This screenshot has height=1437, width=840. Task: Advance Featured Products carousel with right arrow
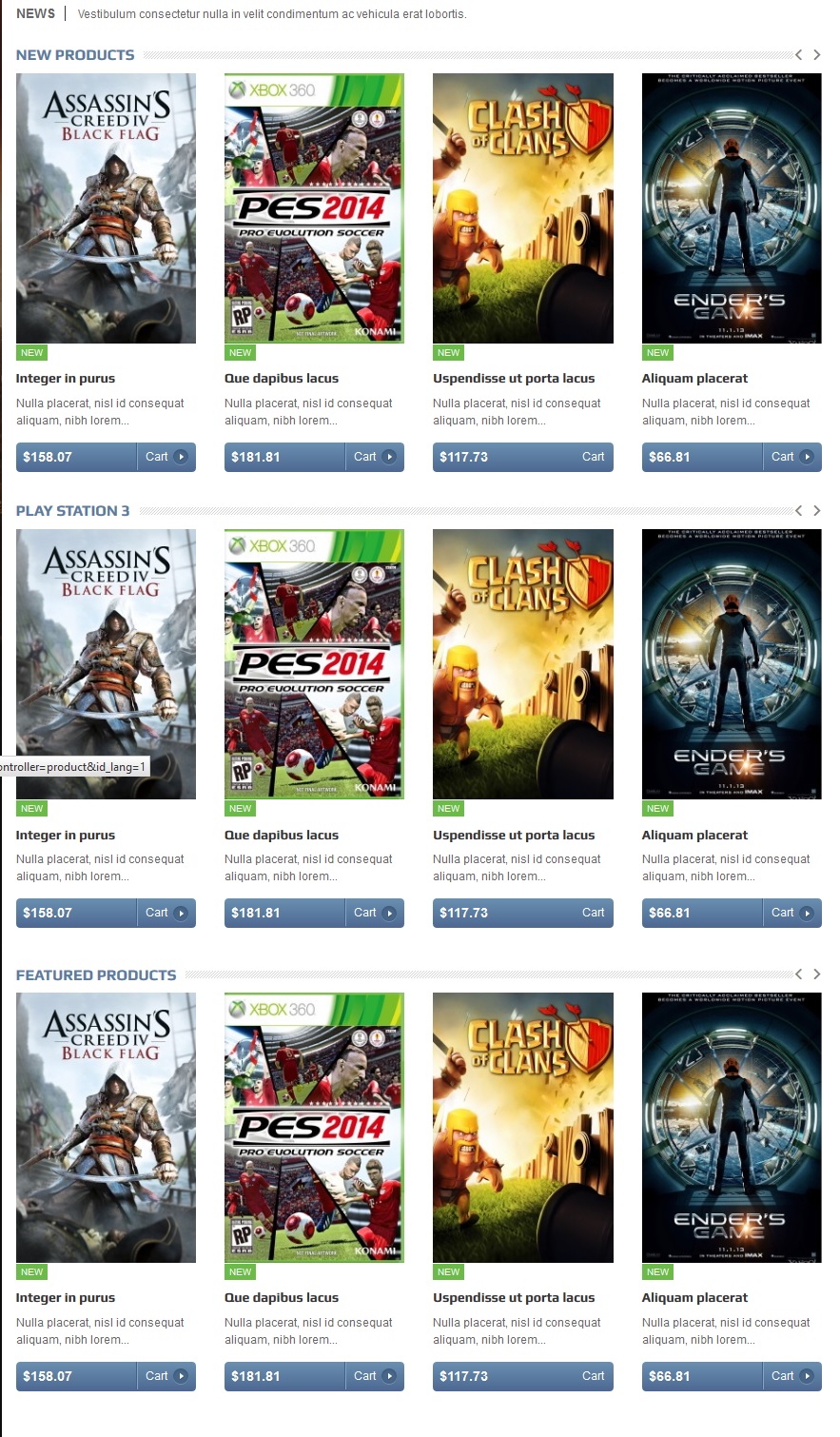pos(816,974)
